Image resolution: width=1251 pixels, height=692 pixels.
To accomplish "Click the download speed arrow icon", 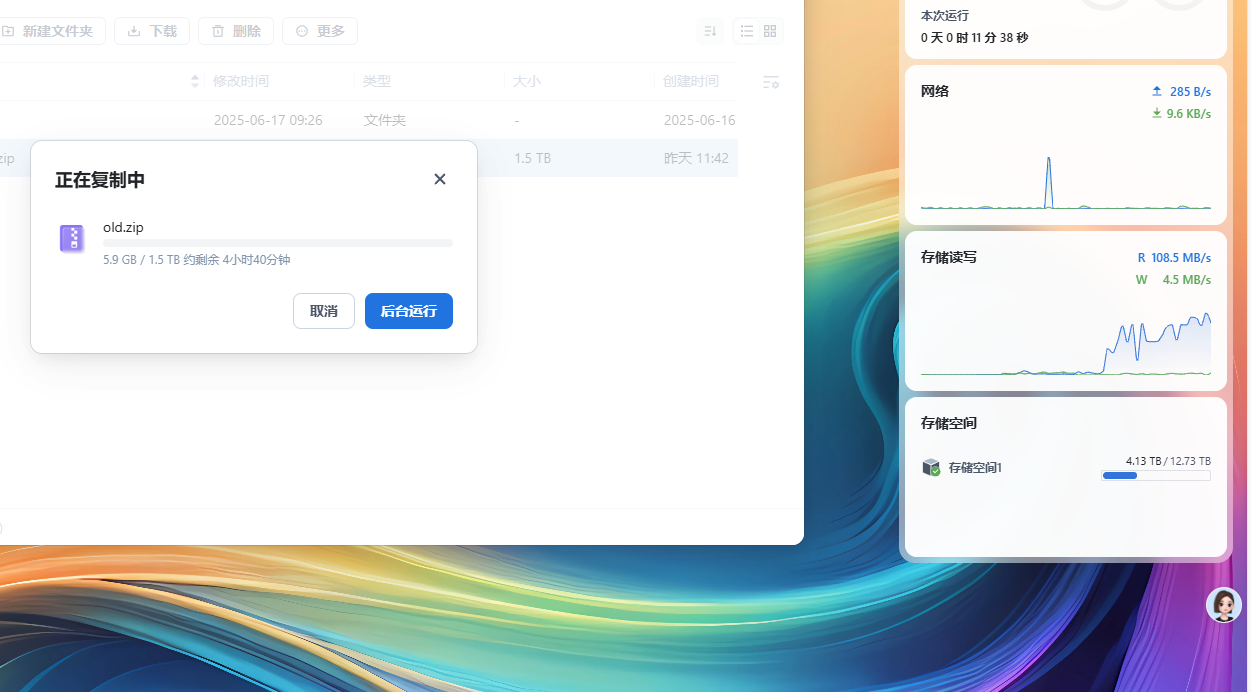I will coord(1157,114).
